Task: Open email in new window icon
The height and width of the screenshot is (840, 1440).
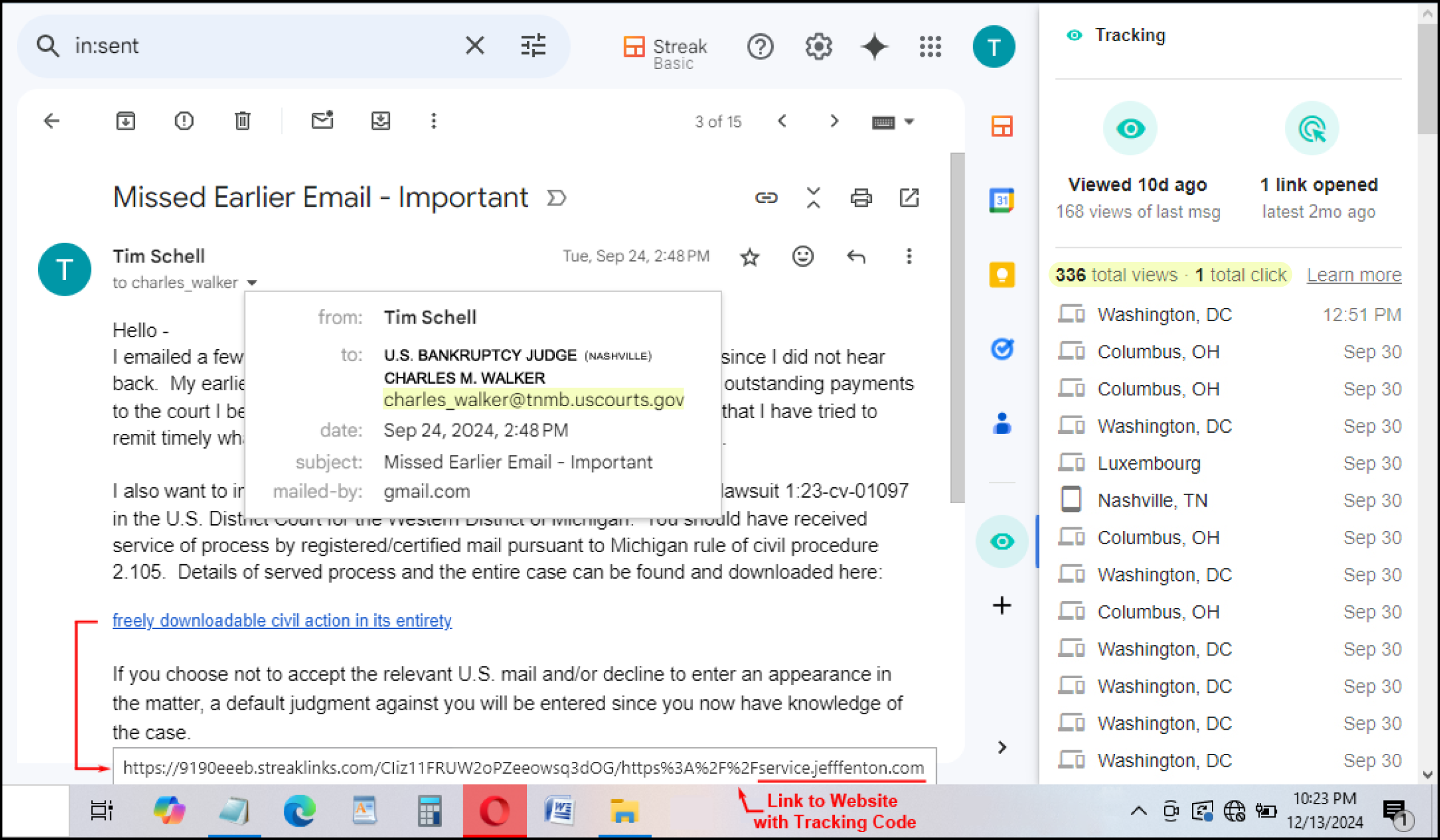Action: [908, 198]
